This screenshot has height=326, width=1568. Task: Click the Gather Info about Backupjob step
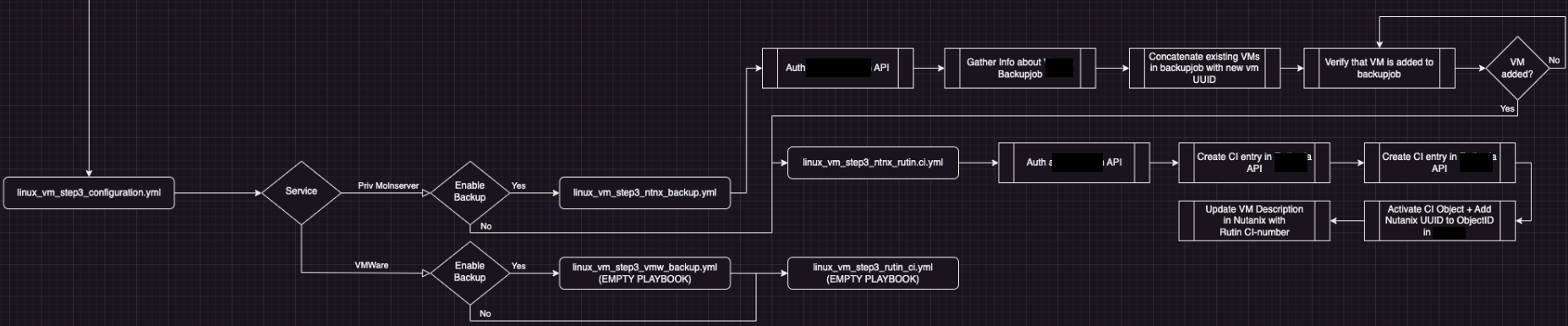tap(1020, 69)
